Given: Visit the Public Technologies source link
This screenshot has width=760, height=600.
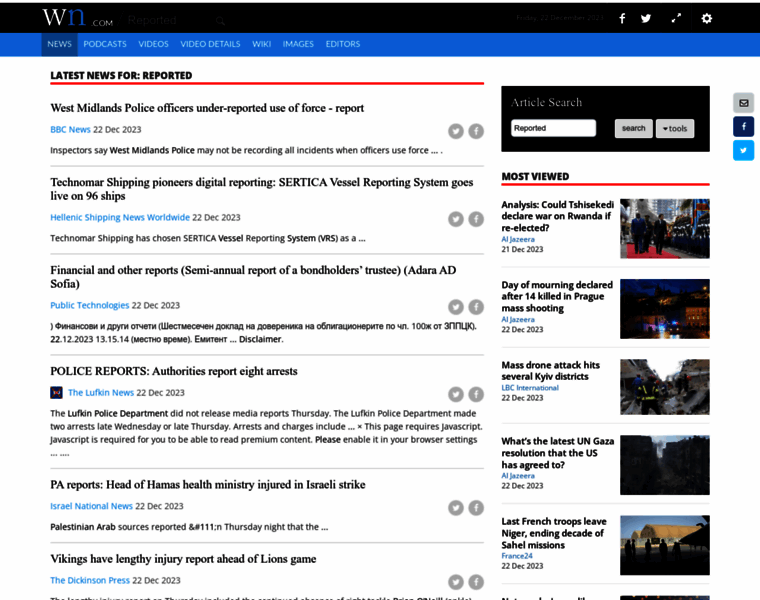Looking at the screenshot, I should [x=90, y=305].
